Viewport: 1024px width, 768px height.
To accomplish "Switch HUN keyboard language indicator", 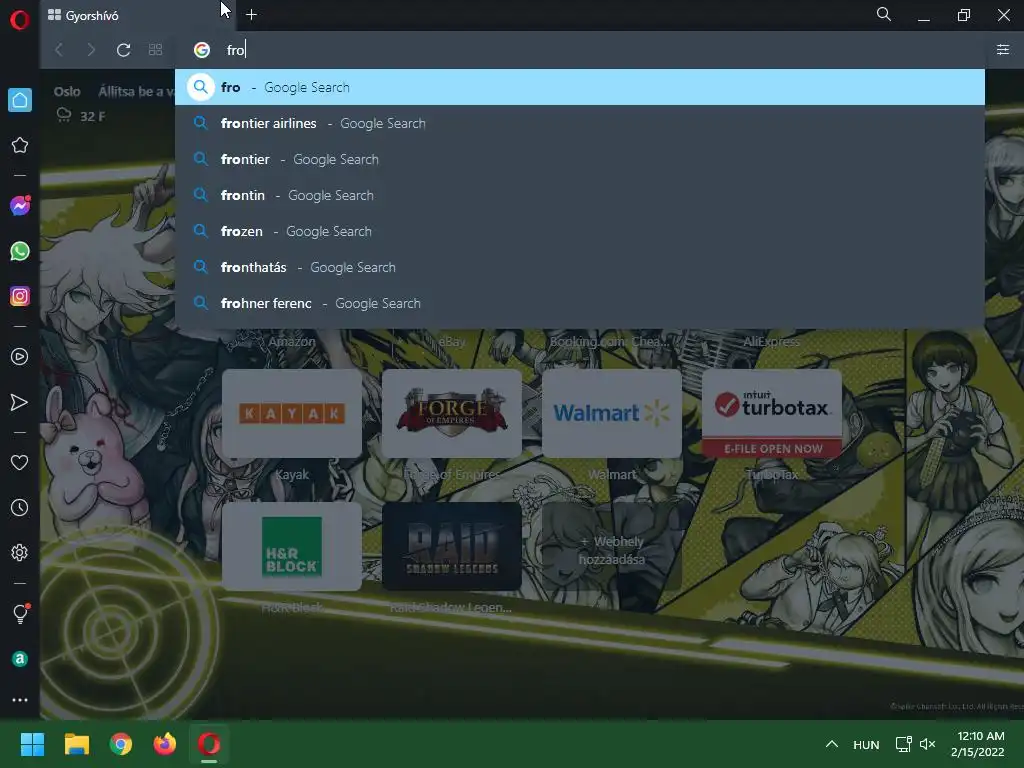I will click(x=866, y=744).
